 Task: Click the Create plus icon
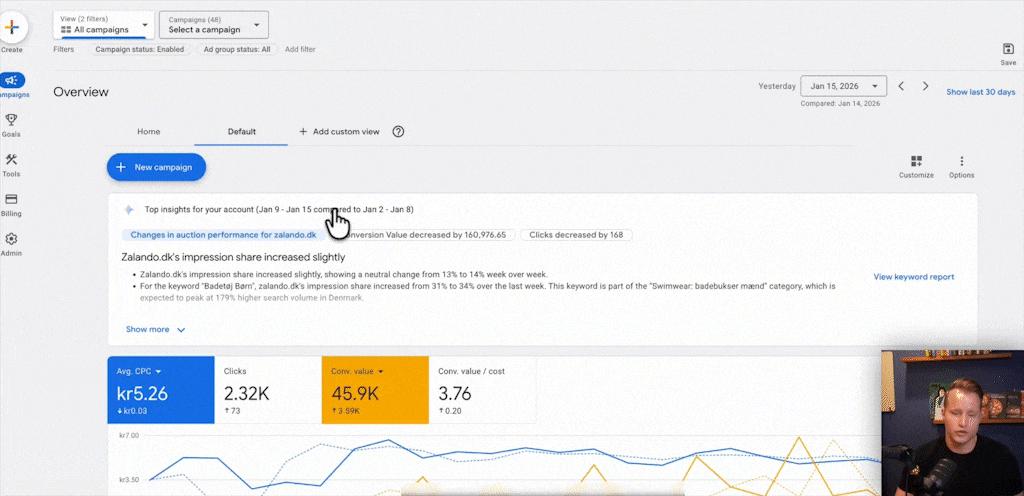click(12, 27)
